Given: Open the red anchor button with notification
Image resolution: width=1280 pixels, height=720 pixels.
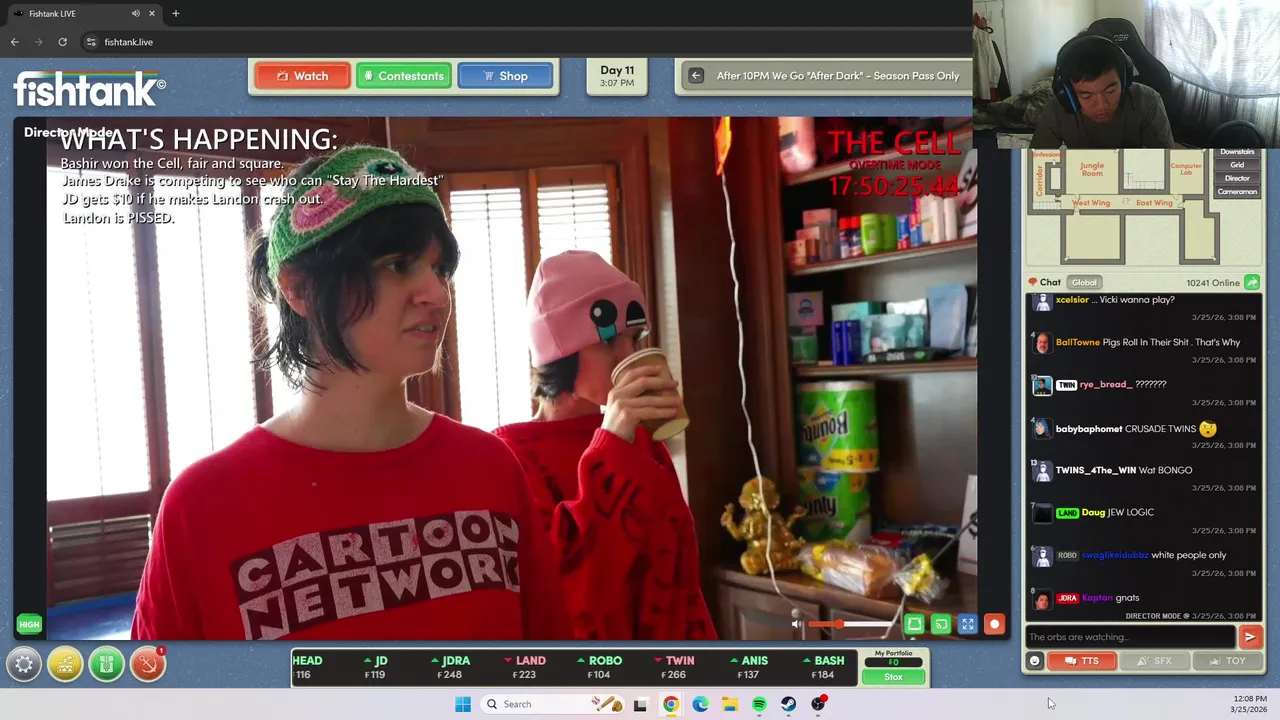Looking at the screenshot, I should click(147, 664).
